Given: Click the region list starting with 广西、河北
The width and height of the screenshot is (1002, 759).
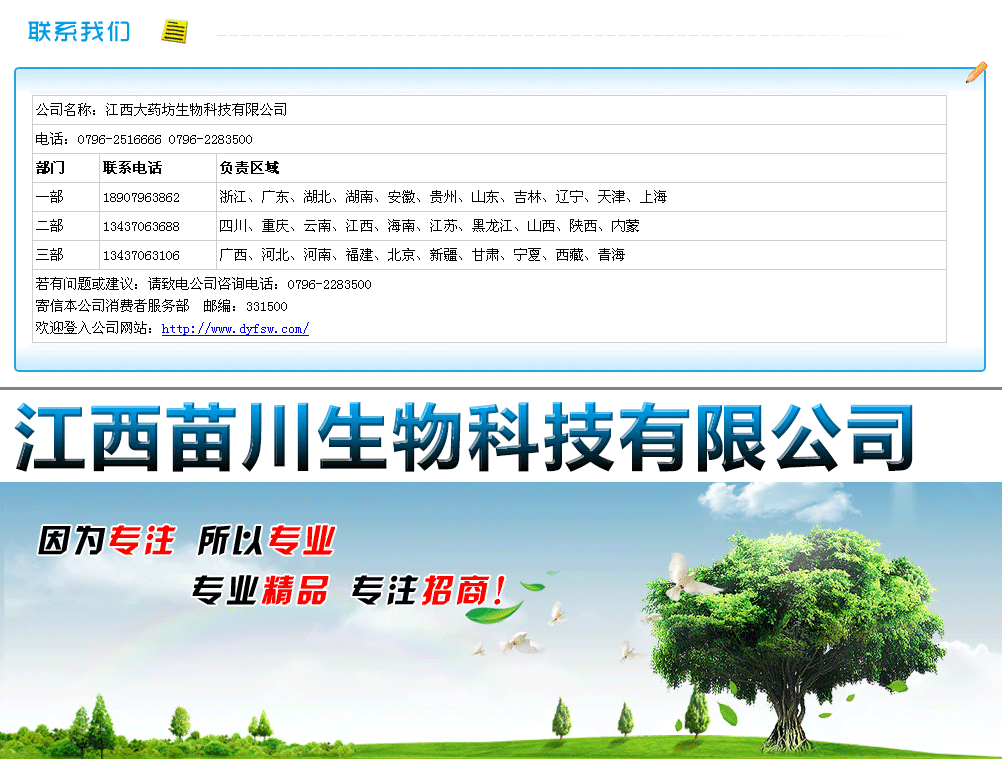Looking at the screenshot, I should (x=422, y=255).
